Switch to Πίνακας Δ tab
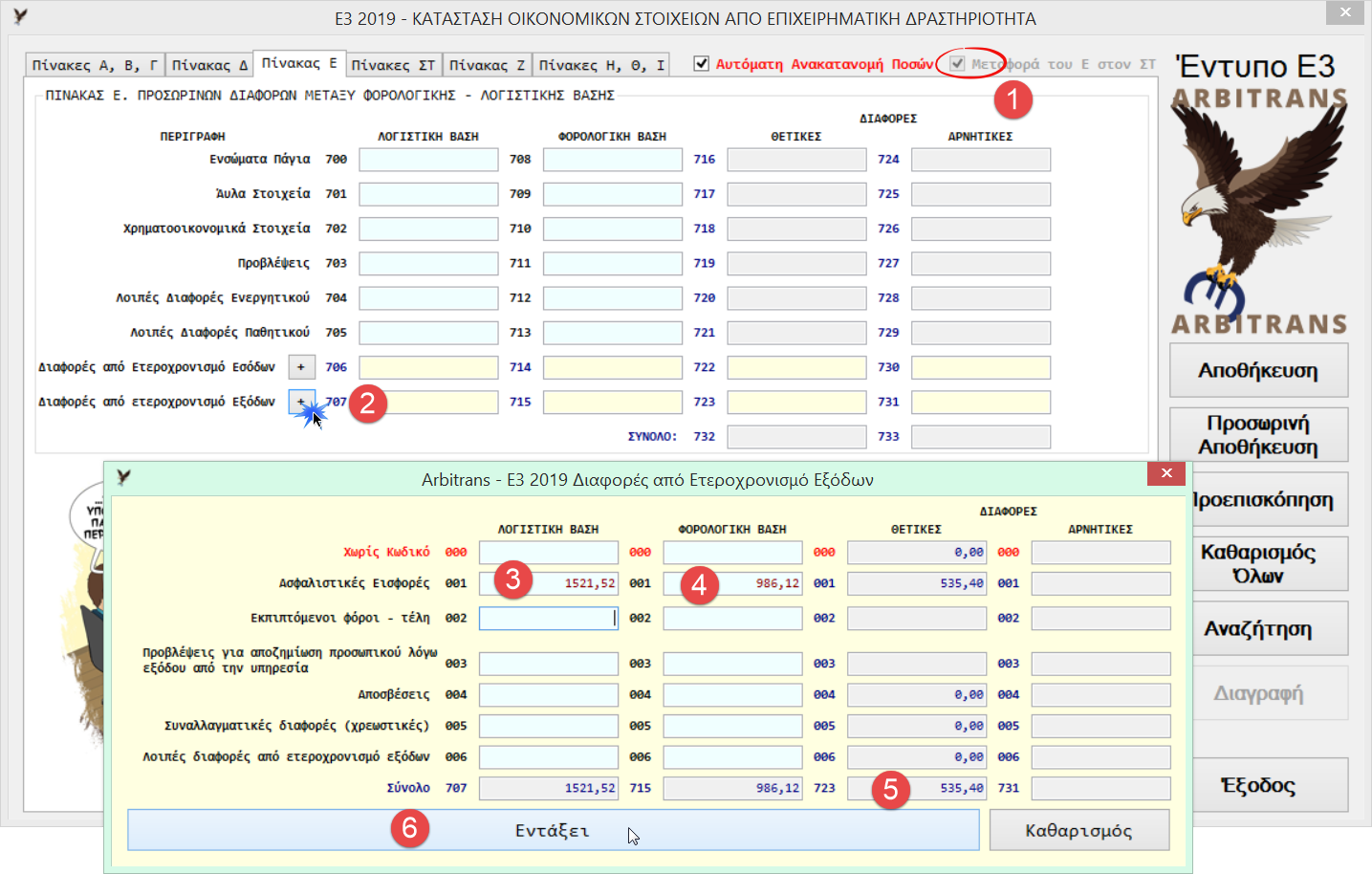1372x874 pixels. [x=209, y=65]
